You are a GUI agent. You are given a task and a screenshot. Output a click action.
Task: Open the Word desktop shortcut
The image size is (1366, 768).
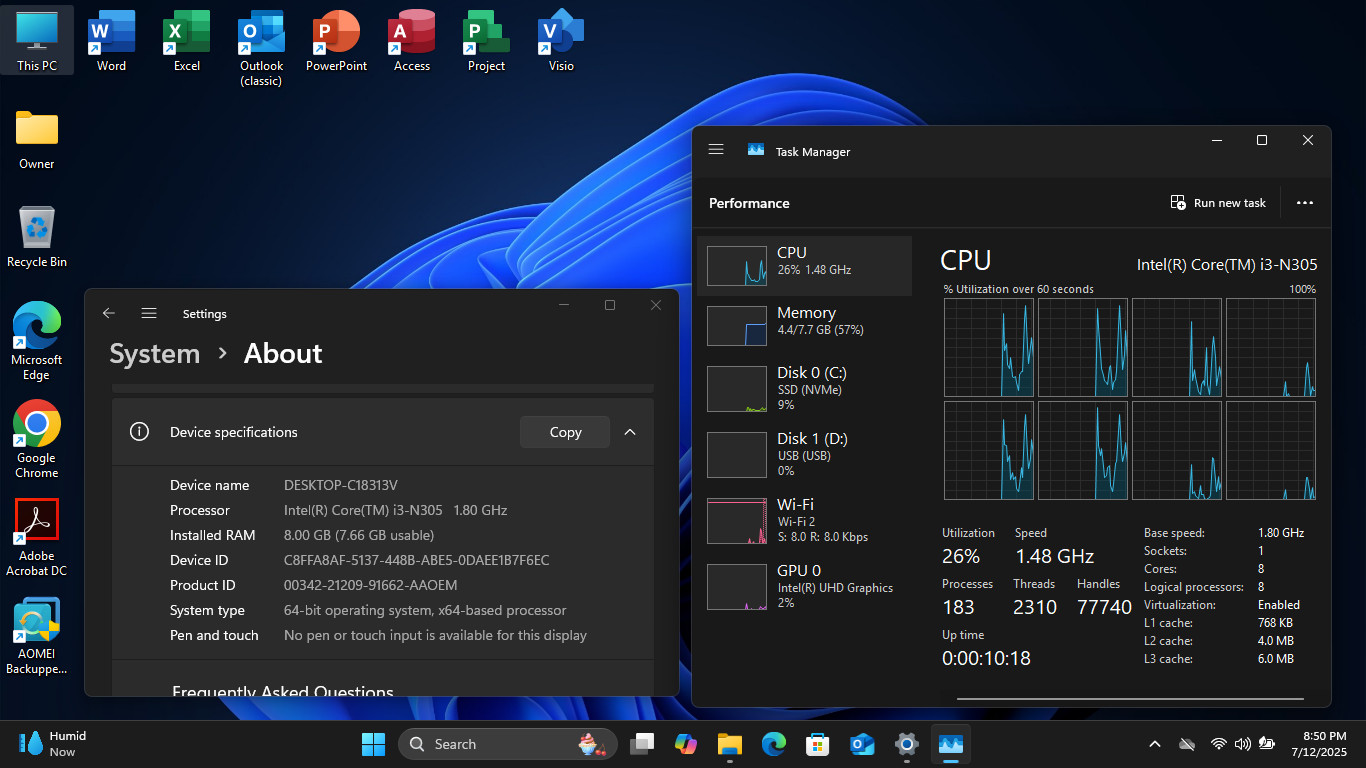(x=111, y=41)
